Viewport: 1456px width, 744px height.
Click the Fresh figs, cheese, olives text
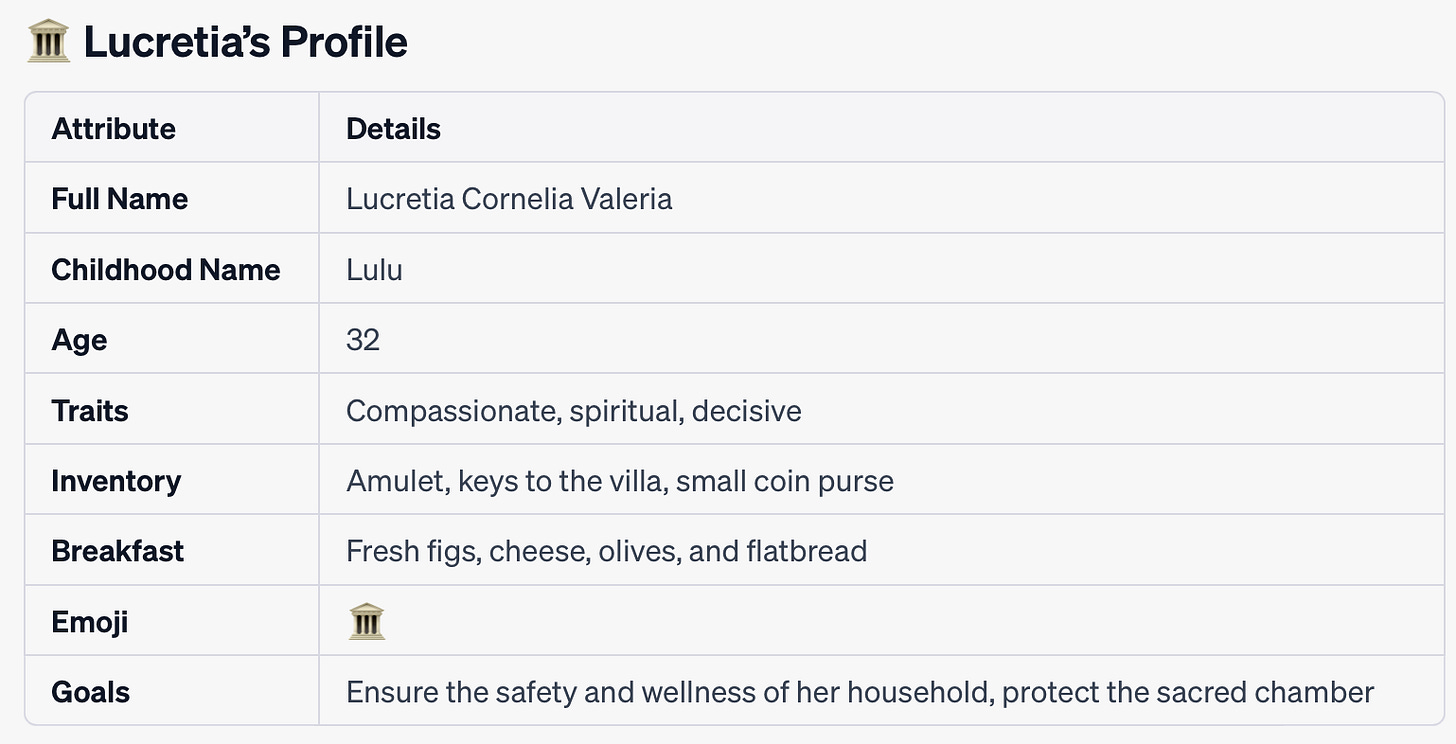(x=607, y=551)
